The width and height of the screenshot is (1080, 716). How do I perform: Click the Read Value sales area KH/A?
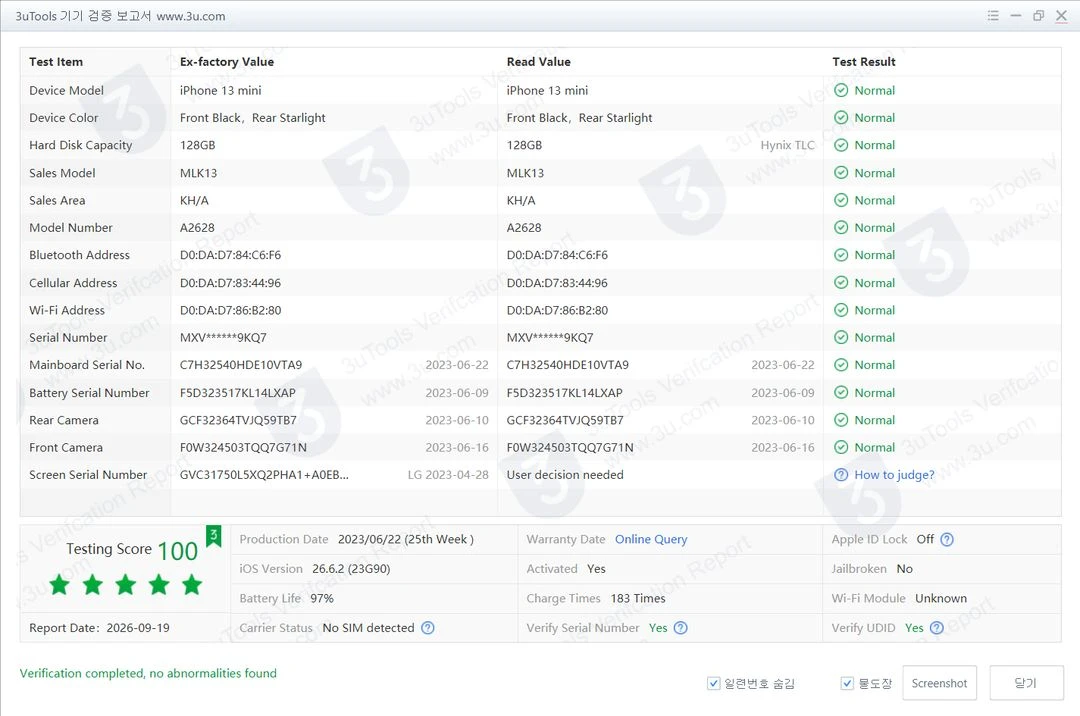[521, 201]
